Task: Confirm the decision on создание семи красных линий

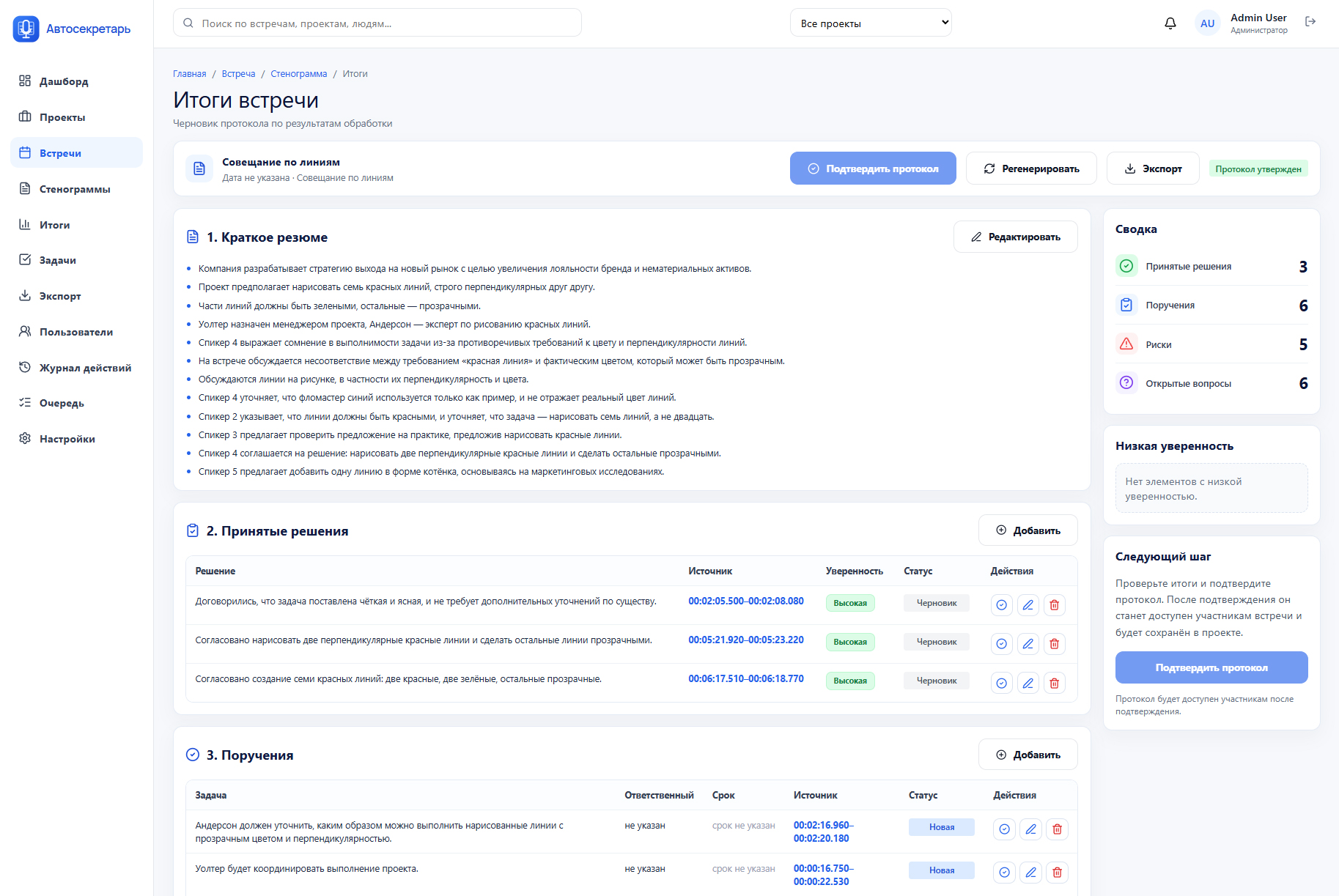Action: click(x=1001, y=683)
